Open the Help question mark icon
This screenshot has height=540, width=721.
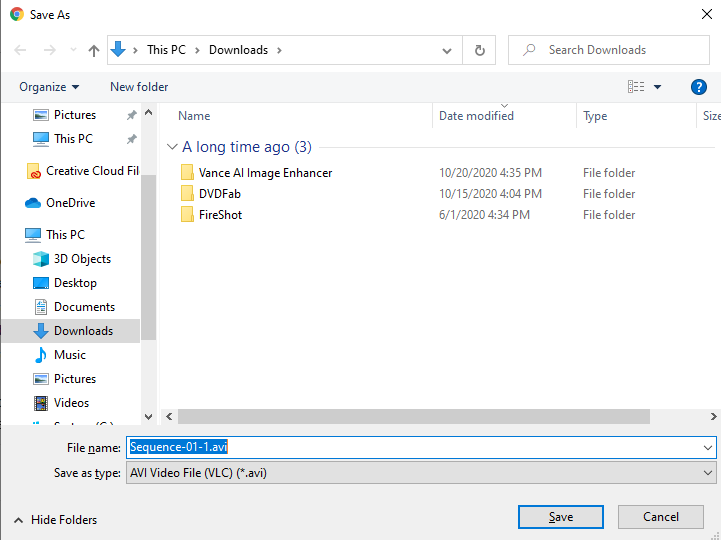(x=699, y=87)
